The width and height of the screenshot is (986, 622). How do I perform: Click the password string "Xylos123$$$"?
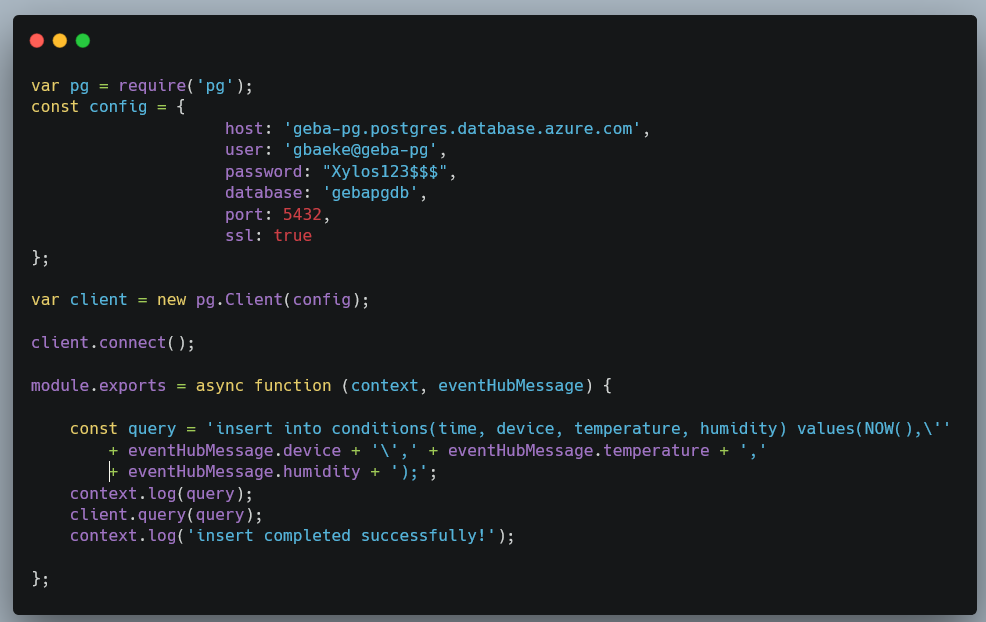click(385, 171)
